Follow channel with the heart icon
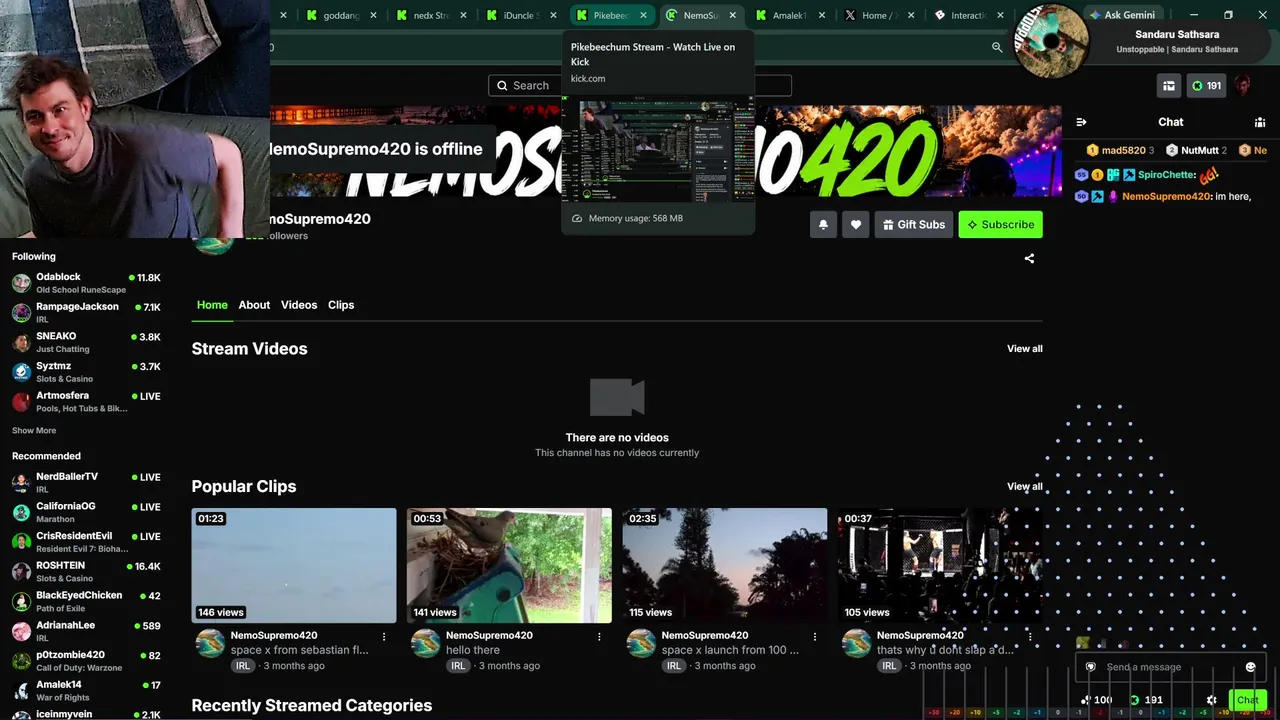This screenshot has height=720, width=1280. pos(855,225)
